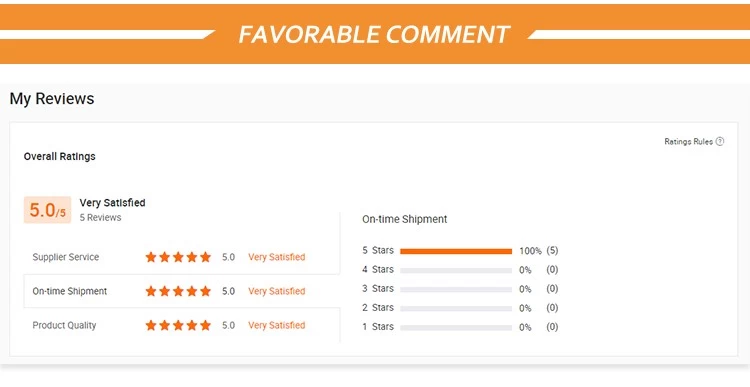Screen dimensions: 750x387
Task: Open the Ratings Rules link
Action: [x=688, y=142]
